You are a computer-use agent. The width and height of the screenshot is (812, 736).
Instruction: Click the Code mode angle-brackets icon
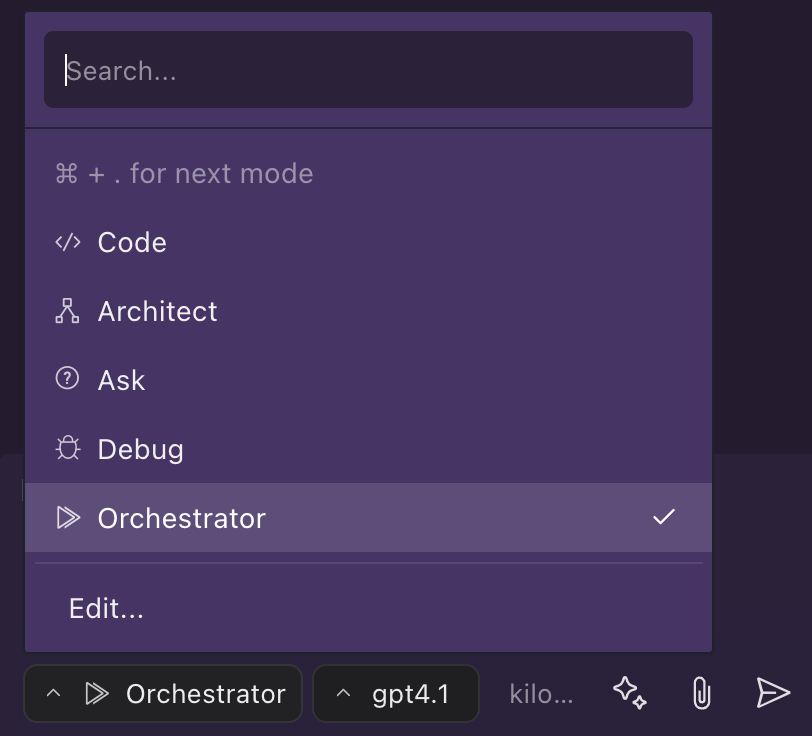click(x=68, y=242)
